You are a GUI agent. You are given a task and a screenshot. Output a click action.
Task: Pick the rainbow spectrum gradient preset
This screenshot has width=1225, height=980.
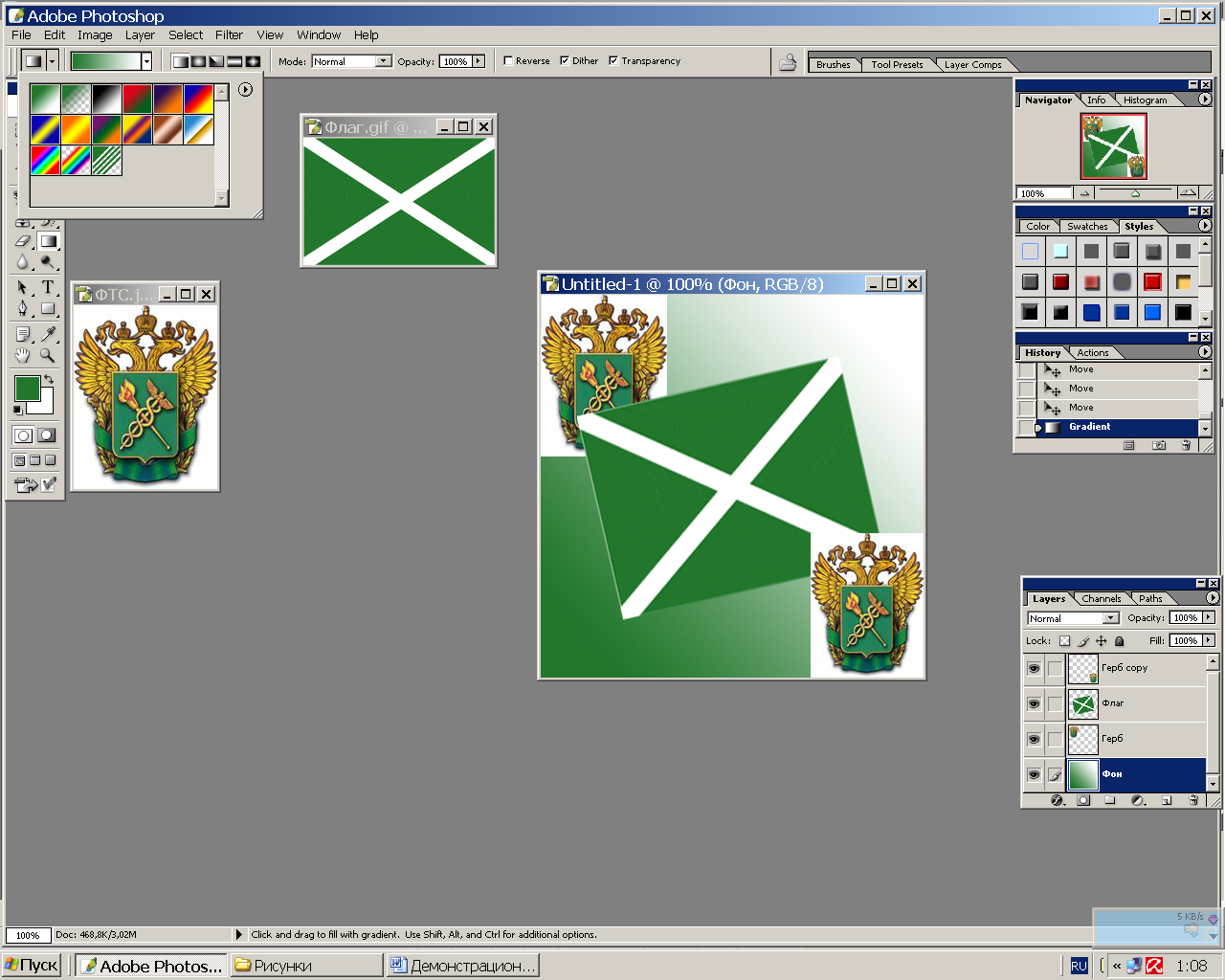[45, 160]
